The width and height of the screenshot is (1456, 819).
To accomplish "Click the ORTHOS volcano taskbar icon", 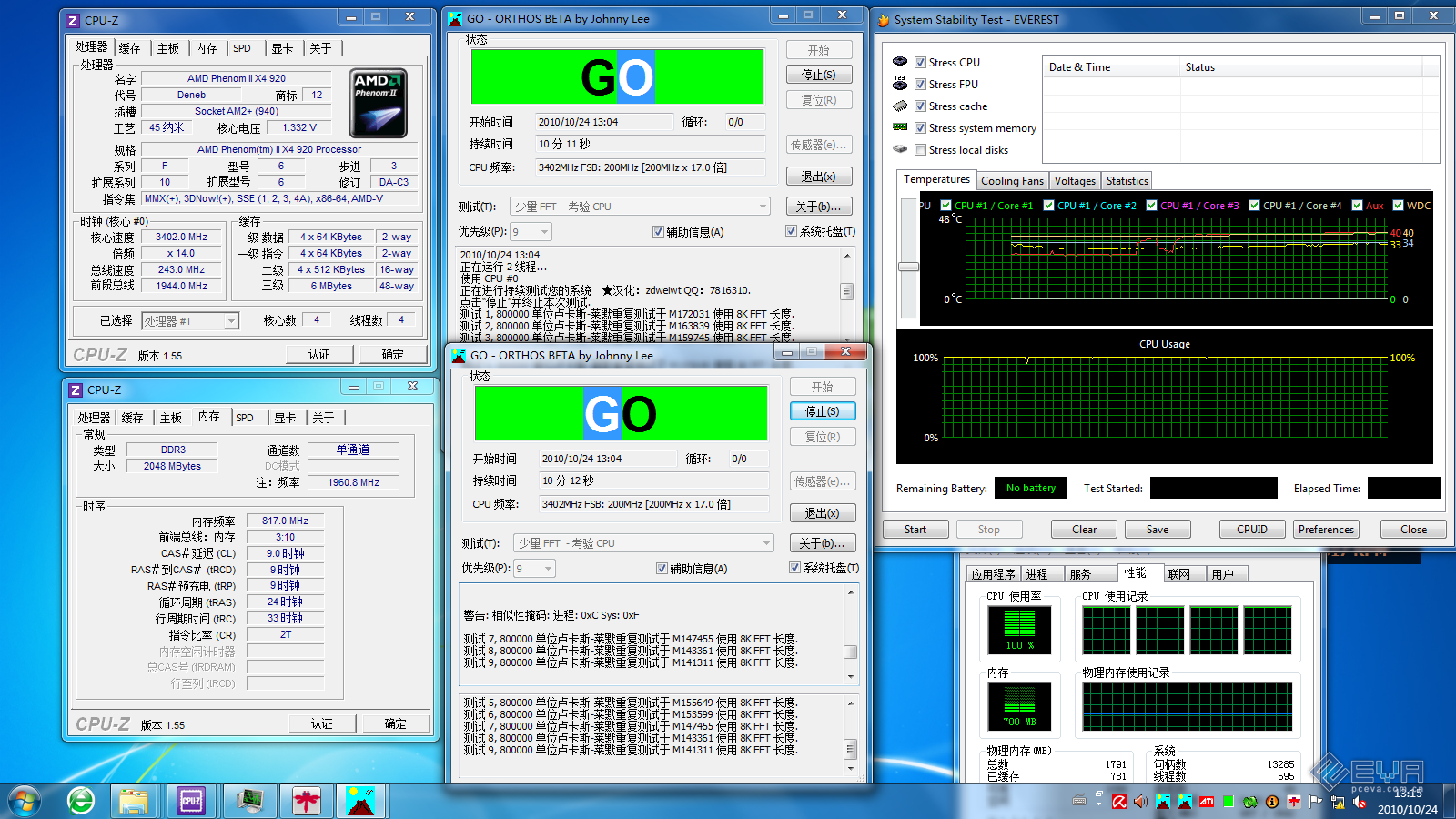I will 361,801.
